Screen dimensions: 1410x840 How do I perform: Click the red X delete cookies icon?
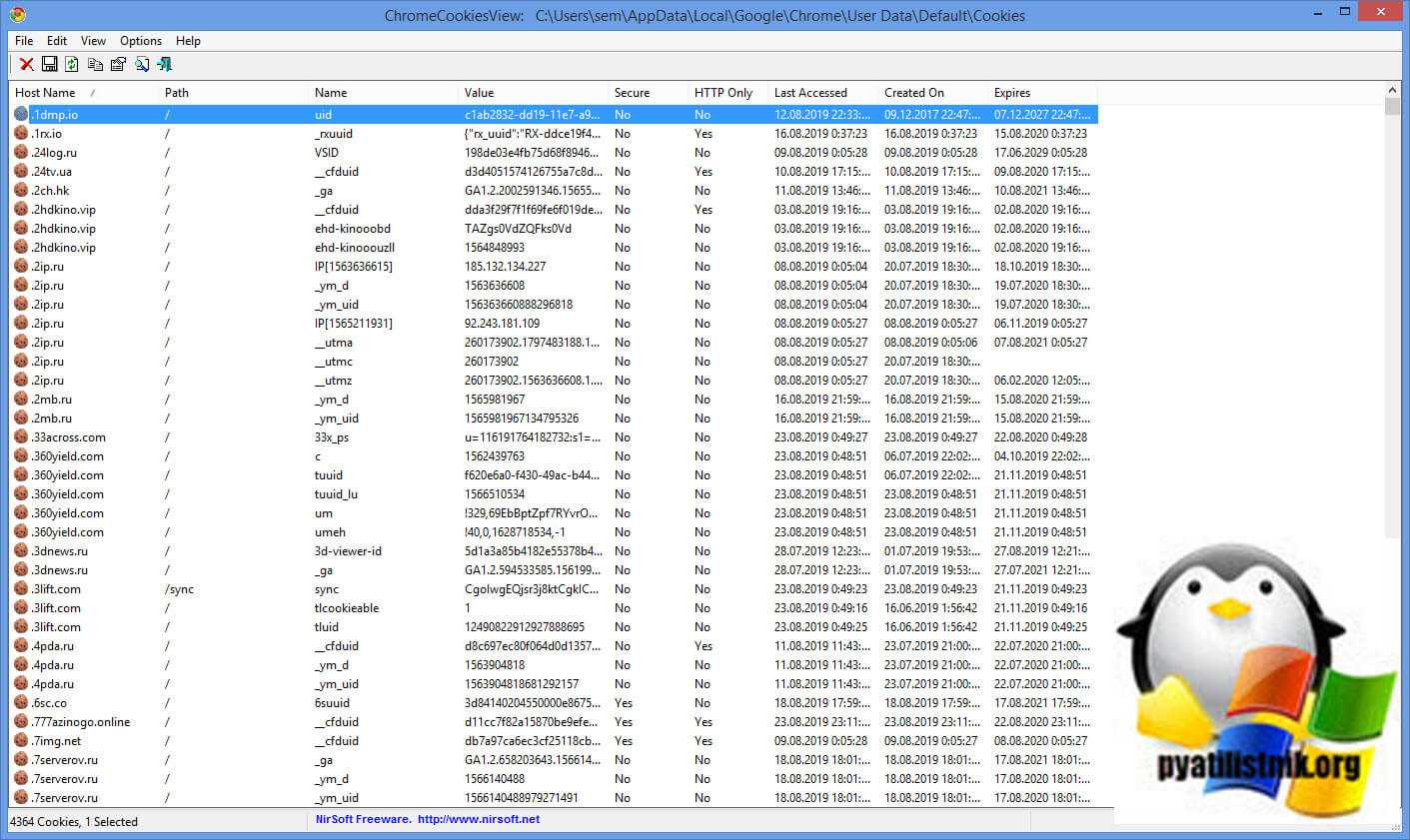27,64
